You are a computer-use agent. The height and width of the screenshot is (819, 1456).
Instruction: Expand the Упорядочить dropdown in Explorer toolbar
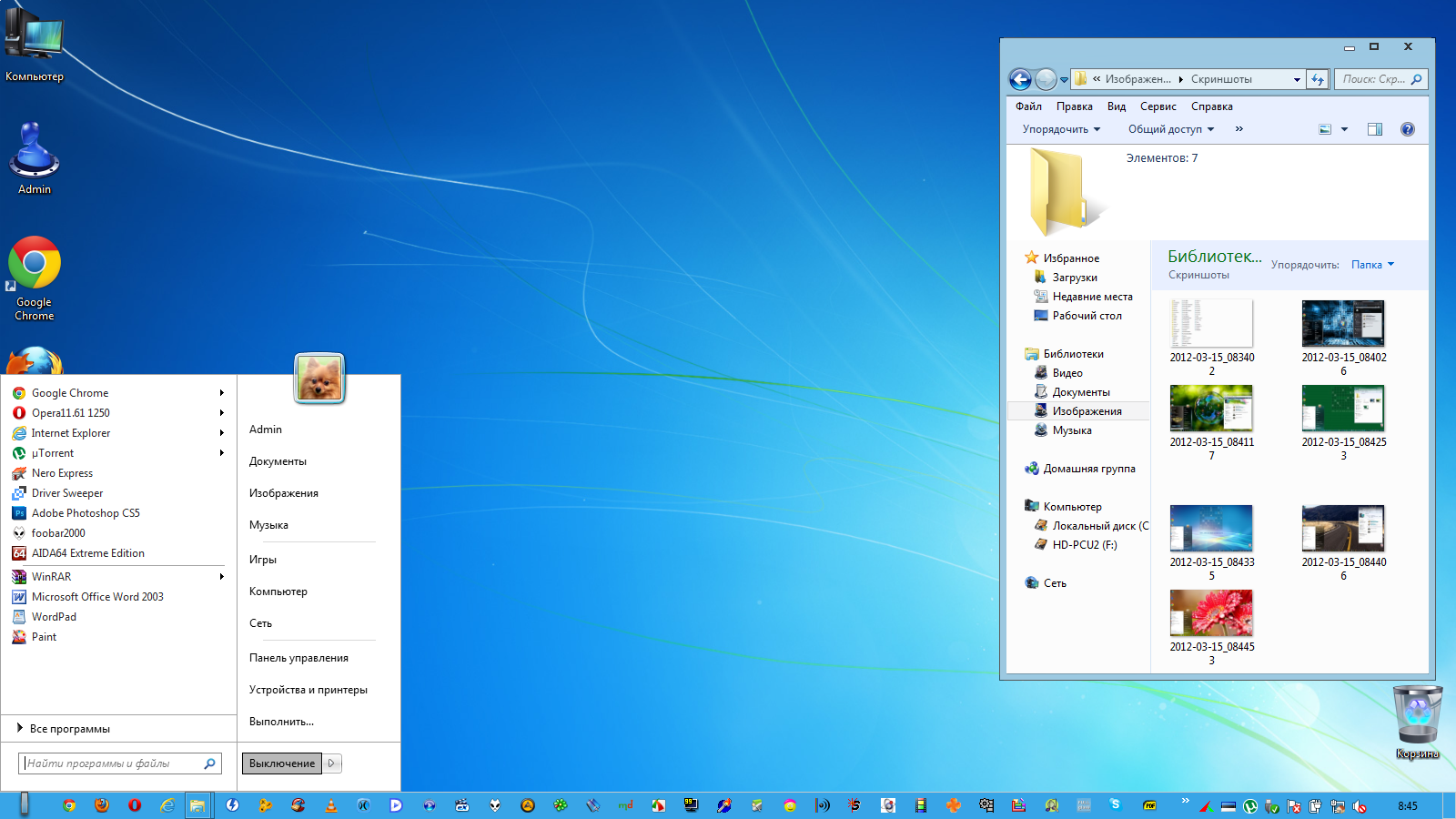click(1061, 129)
